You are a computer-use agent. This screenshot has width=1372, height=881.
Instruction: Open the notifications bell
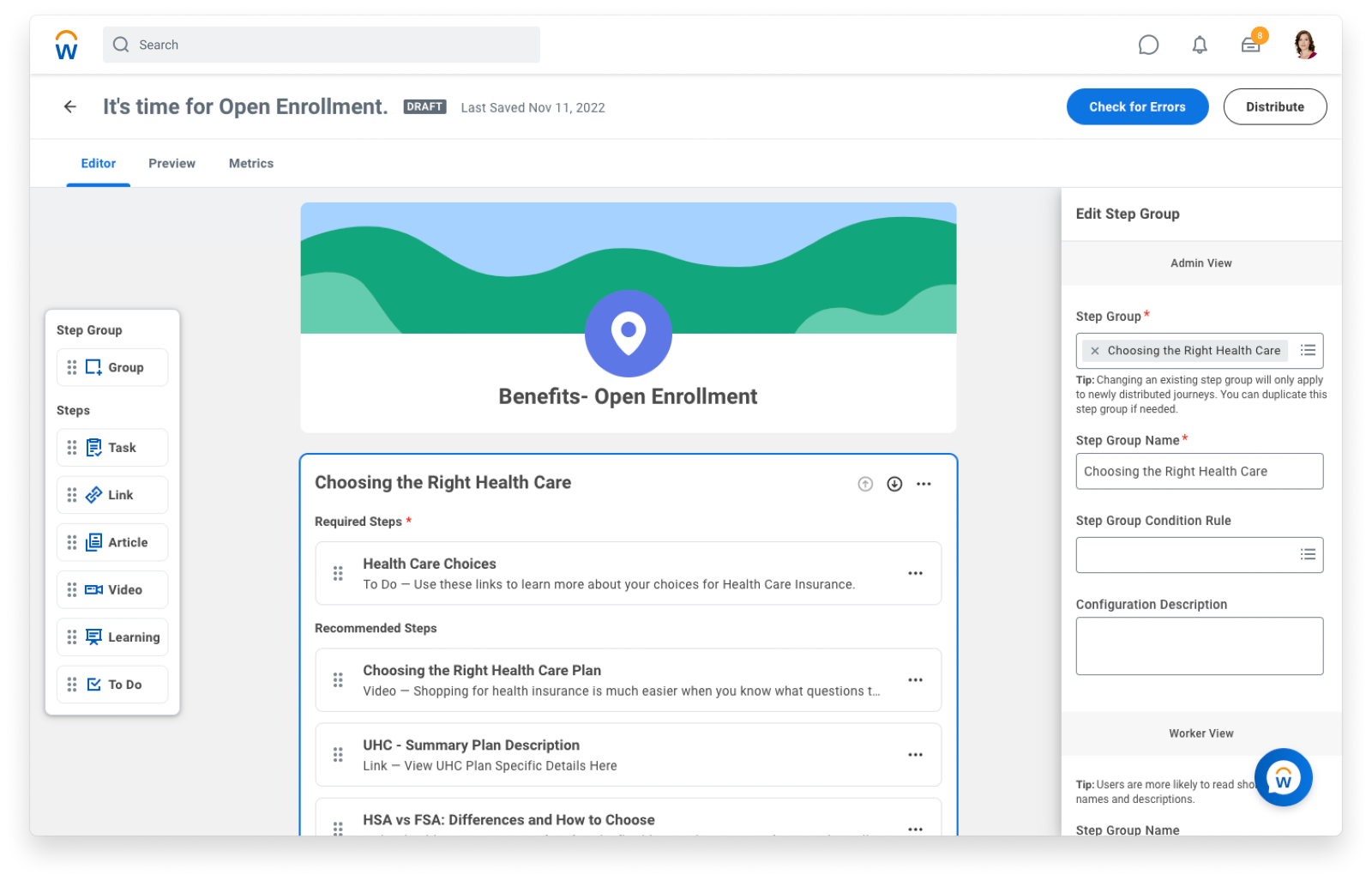(x=1200, y=45)
